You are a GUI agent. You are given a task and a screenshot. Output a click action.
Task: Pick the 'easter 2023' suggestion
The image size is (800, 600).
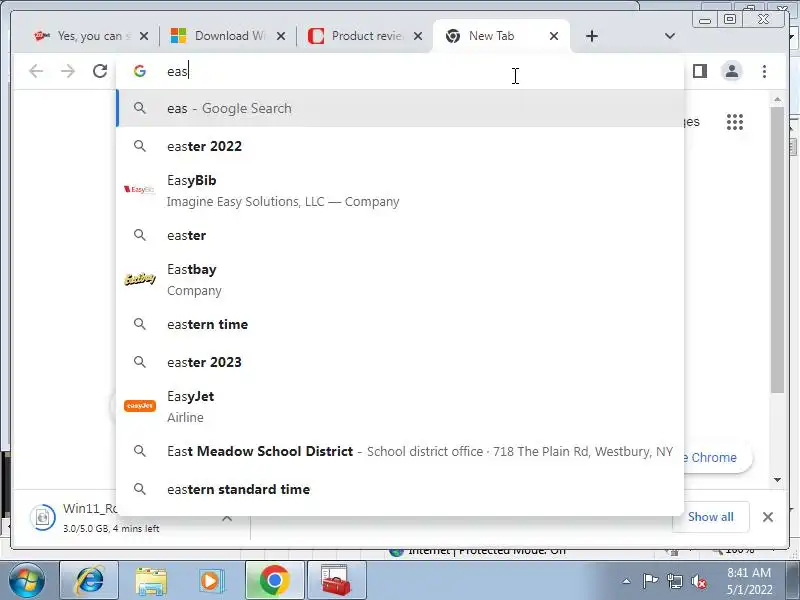(x=401, y=362)
